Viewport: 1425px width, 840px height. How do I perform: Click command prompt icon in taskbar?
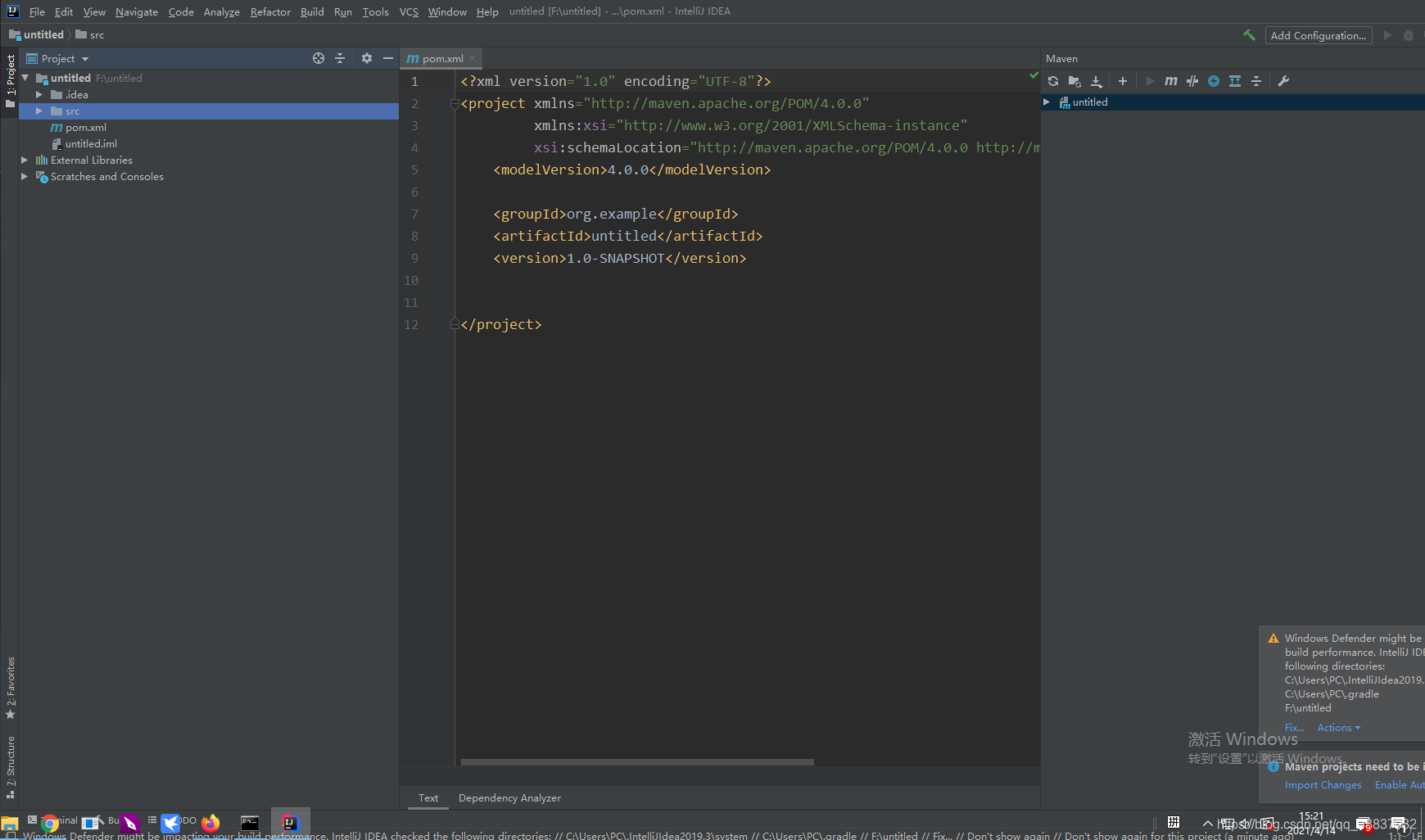pyautogui.click(x=250, y=824)
